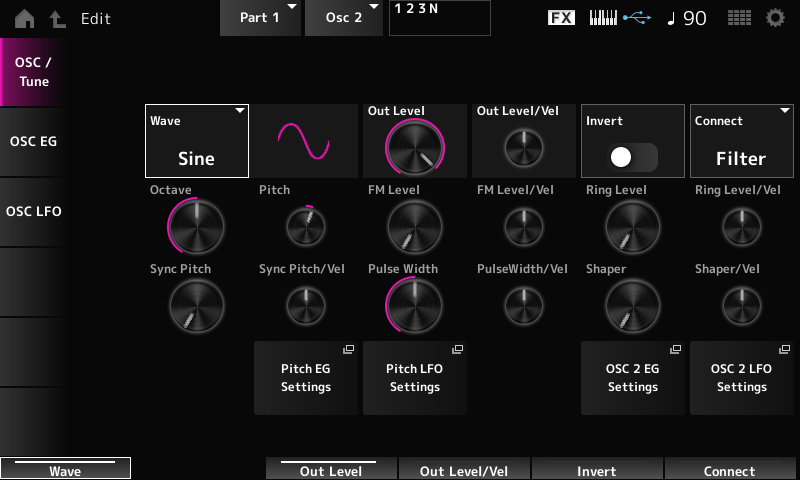Select the Octave knob
The height and width of the screenshot is (480, 800).
197,224
